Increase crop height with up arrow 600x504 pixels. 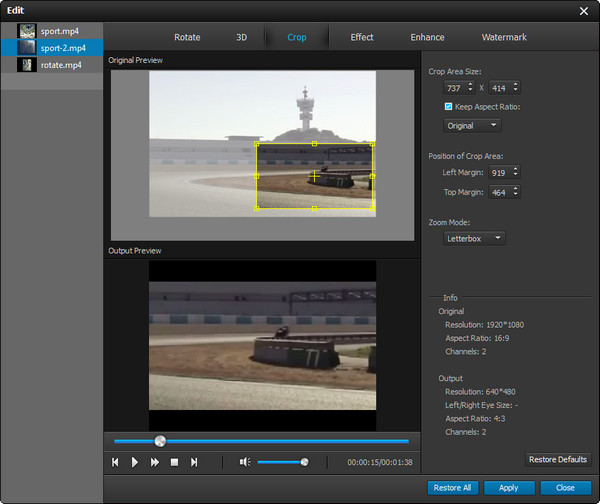pos(515,84)
